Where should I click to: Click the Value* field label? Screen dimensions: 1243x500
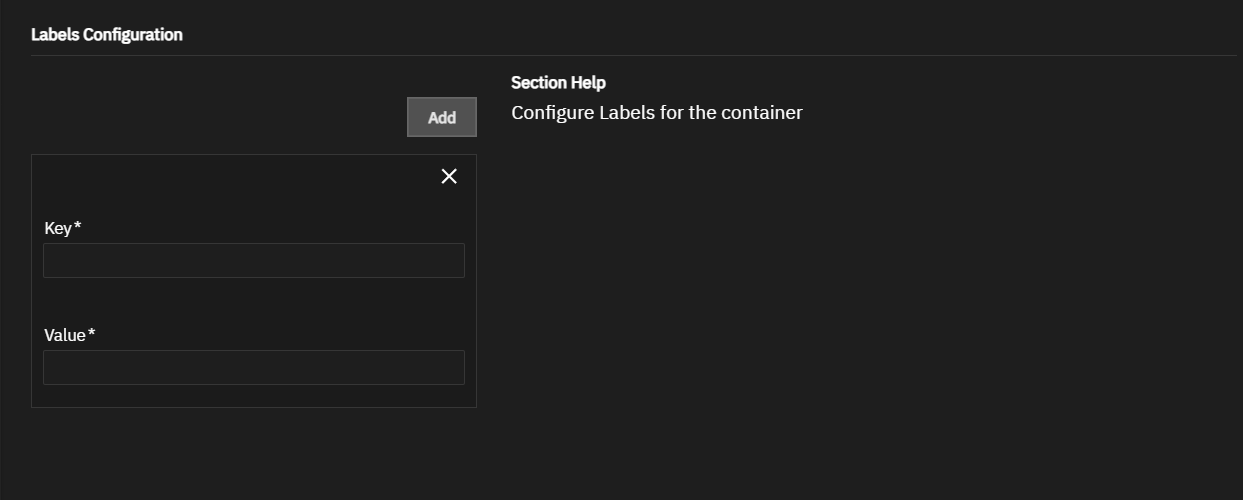(70, 335)
